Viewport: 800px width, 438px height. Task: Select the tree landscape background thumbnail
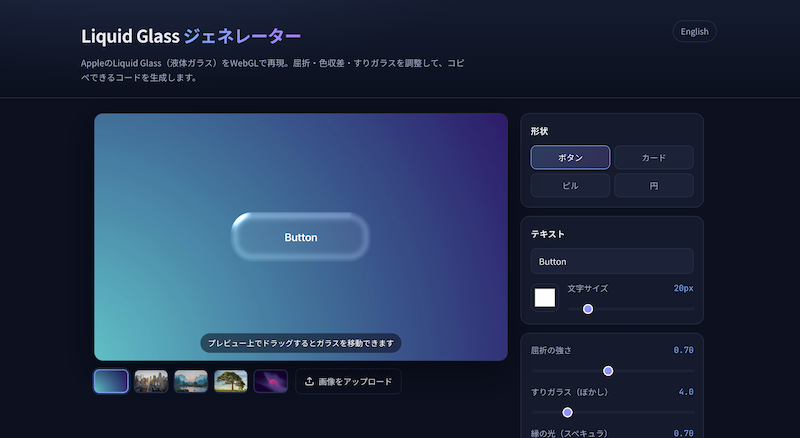tap(231, 381)
